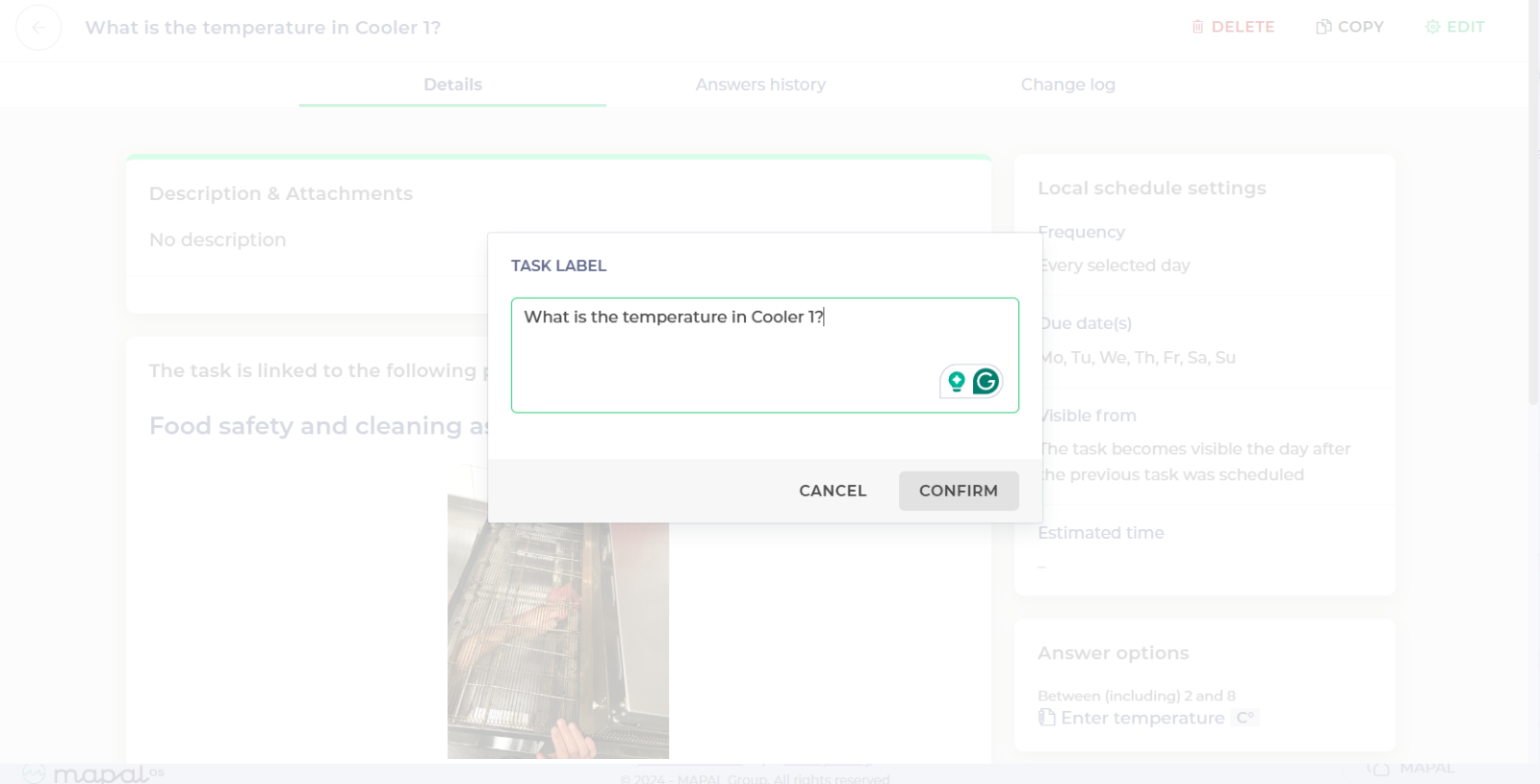Click the C° unit badge
The width and height of the screenshot is (1540, 784).
point(1245,718)
